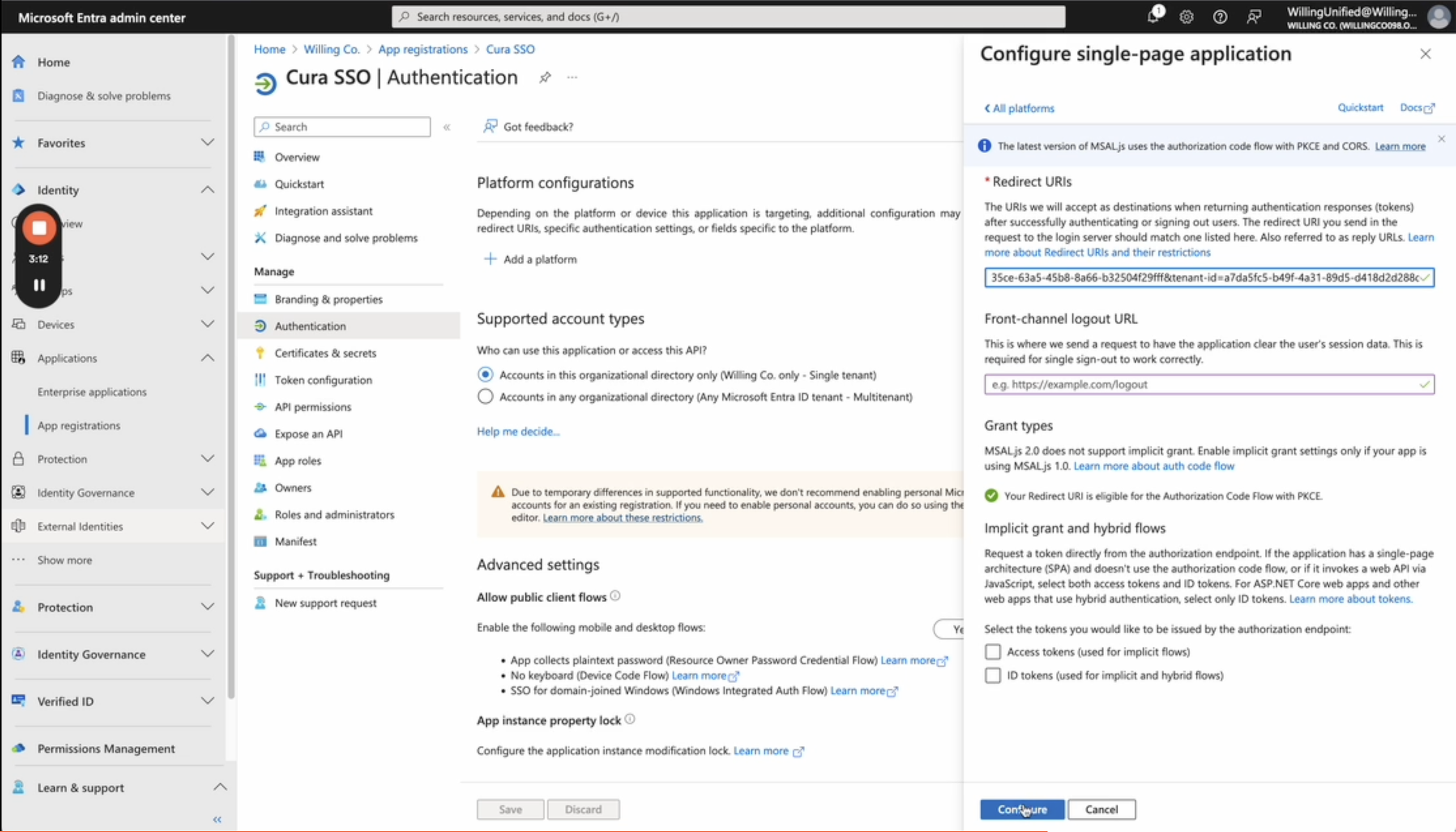The width and height of the screenshot is (1456, 832).
Task: Click the Quickstart icon in app menu
Action: tap(260, 184)
